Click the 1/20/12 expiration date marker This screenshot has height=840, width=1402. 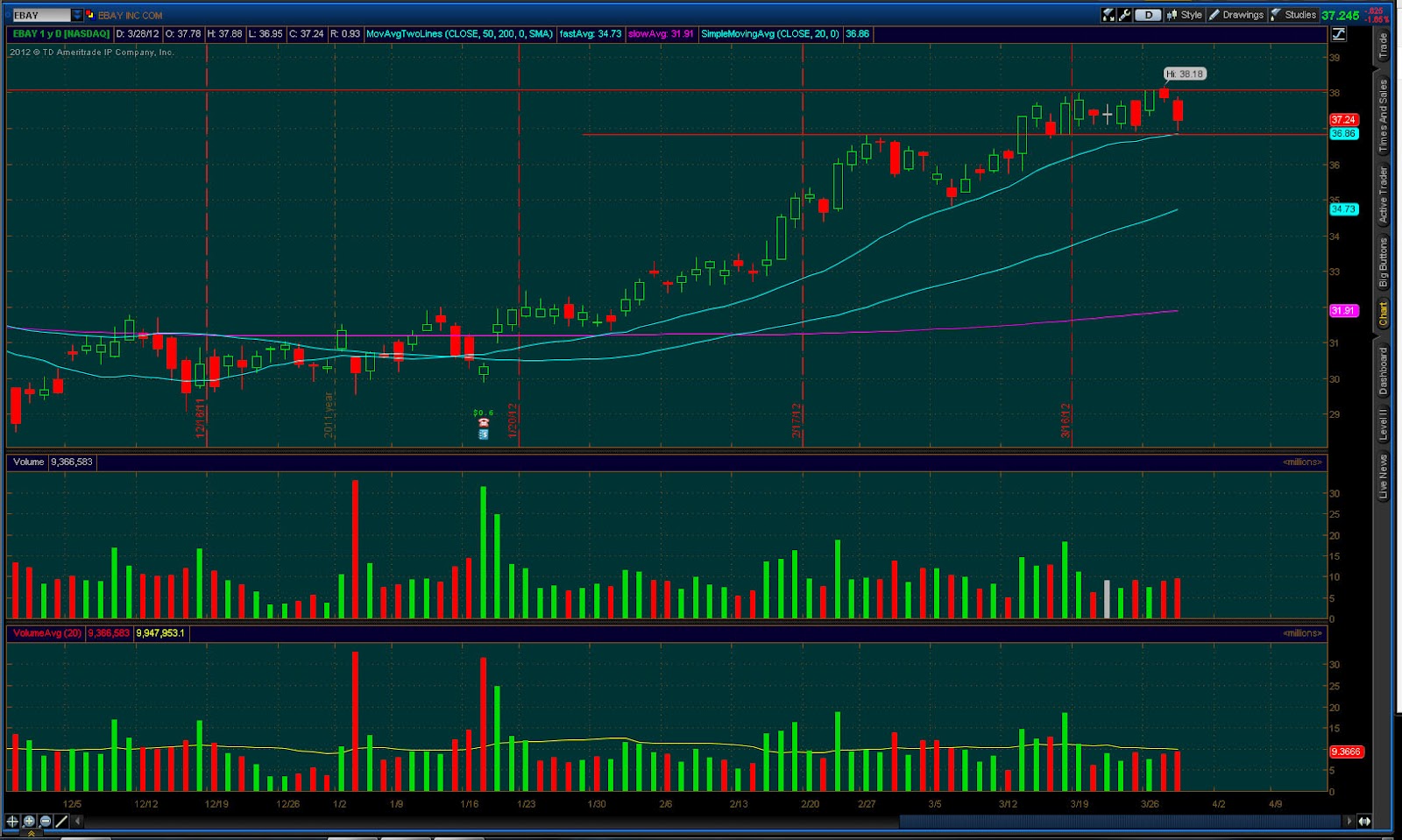(x=513, y=420)
